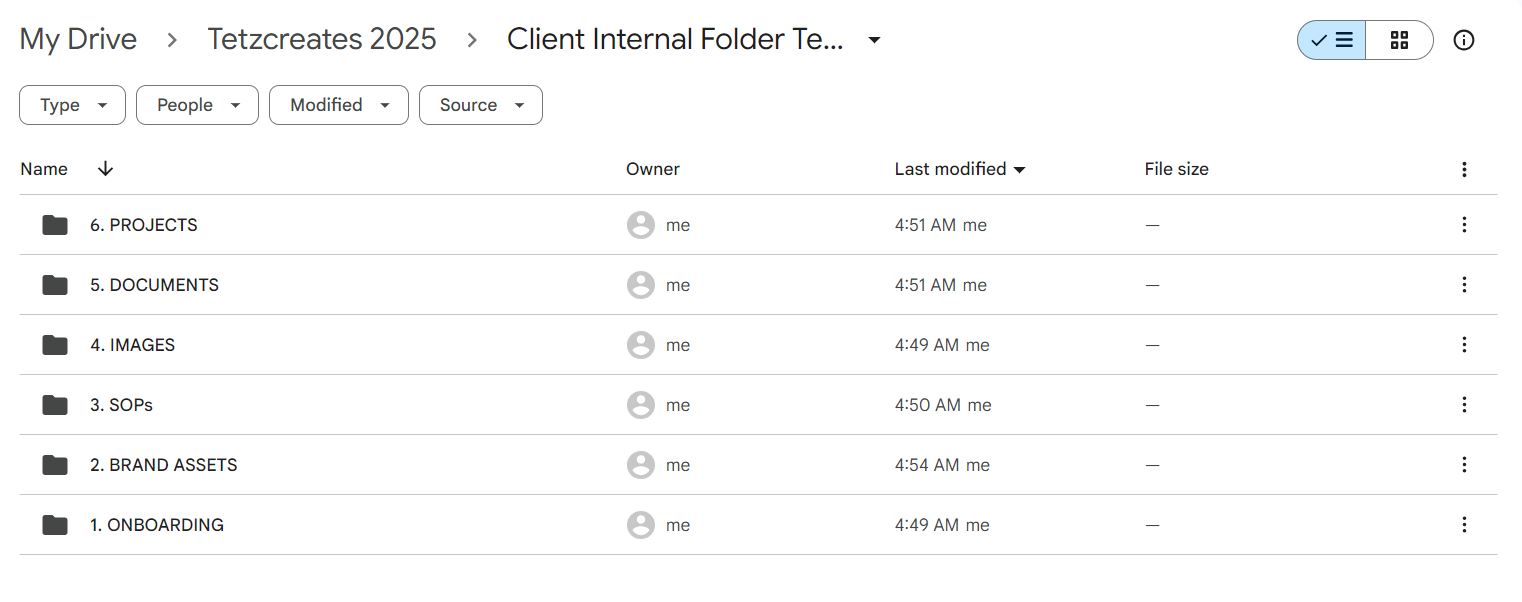
Task: Click three-dot menu for 3. SOPs
Action: 1464,405
